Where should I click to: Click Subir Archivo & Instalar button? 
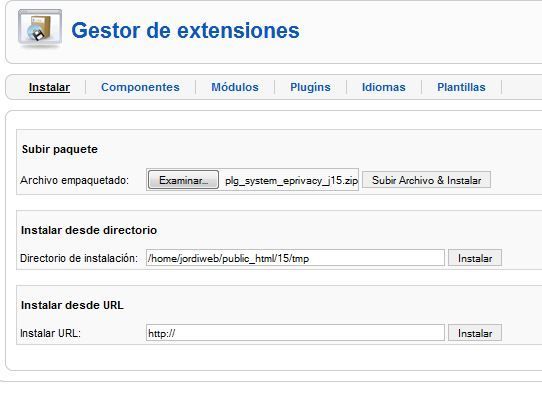[x=427, y=180]
